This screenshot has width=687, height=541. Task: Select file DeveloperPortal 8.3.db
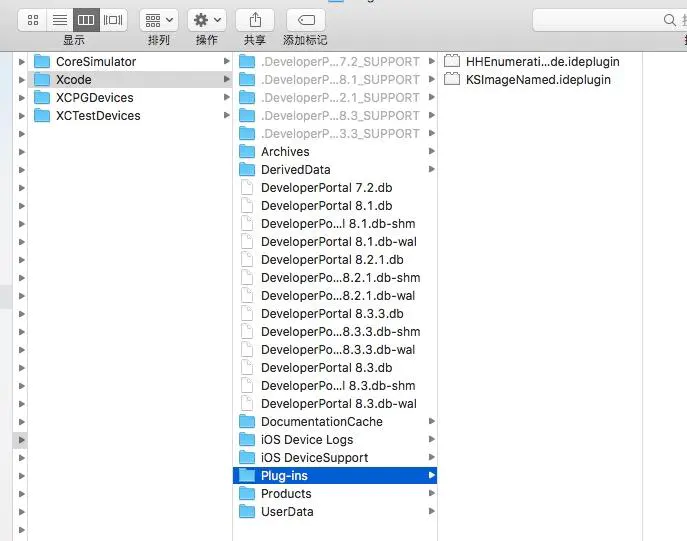coord(335,368)
